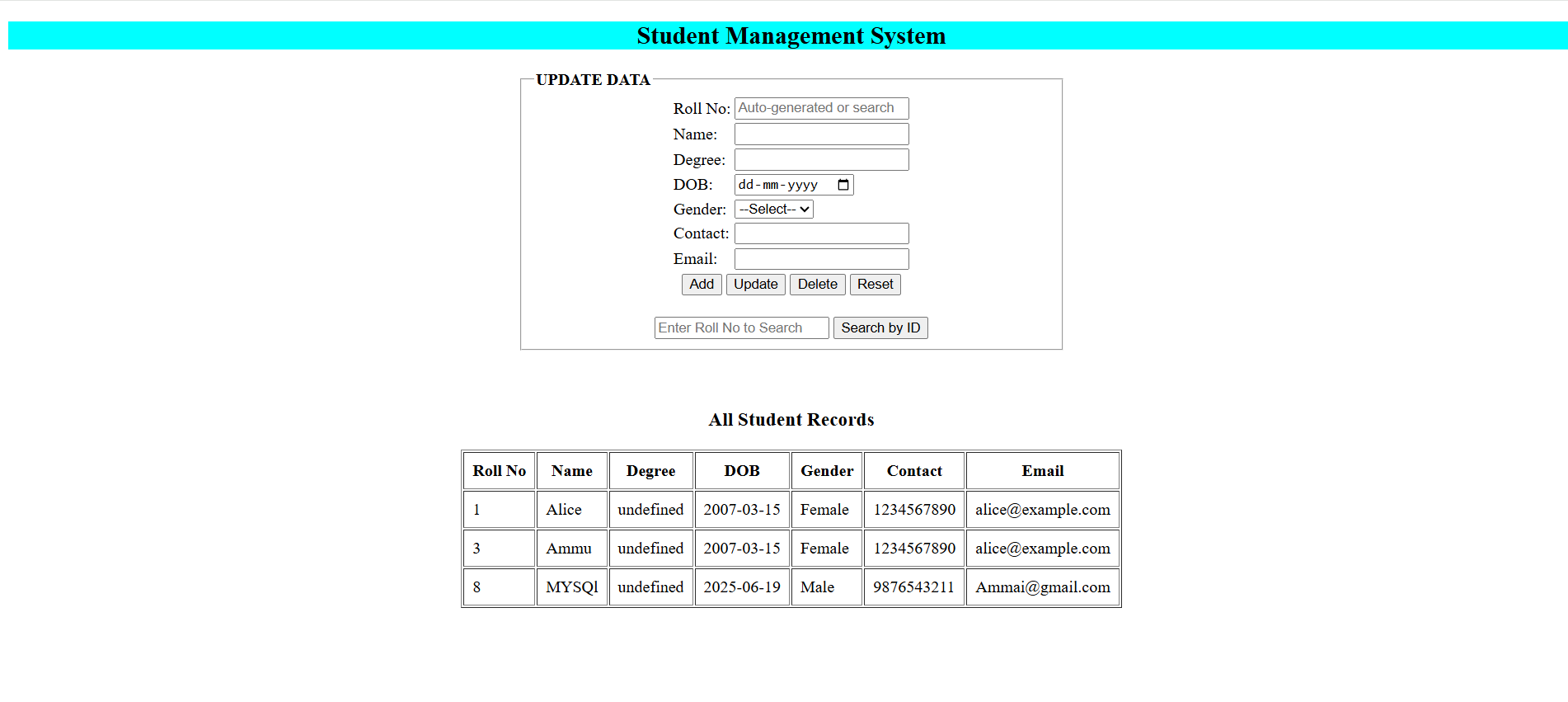Select the Contact column header
This screenshot has width=1568, height=702.
[x=914, y=471]
